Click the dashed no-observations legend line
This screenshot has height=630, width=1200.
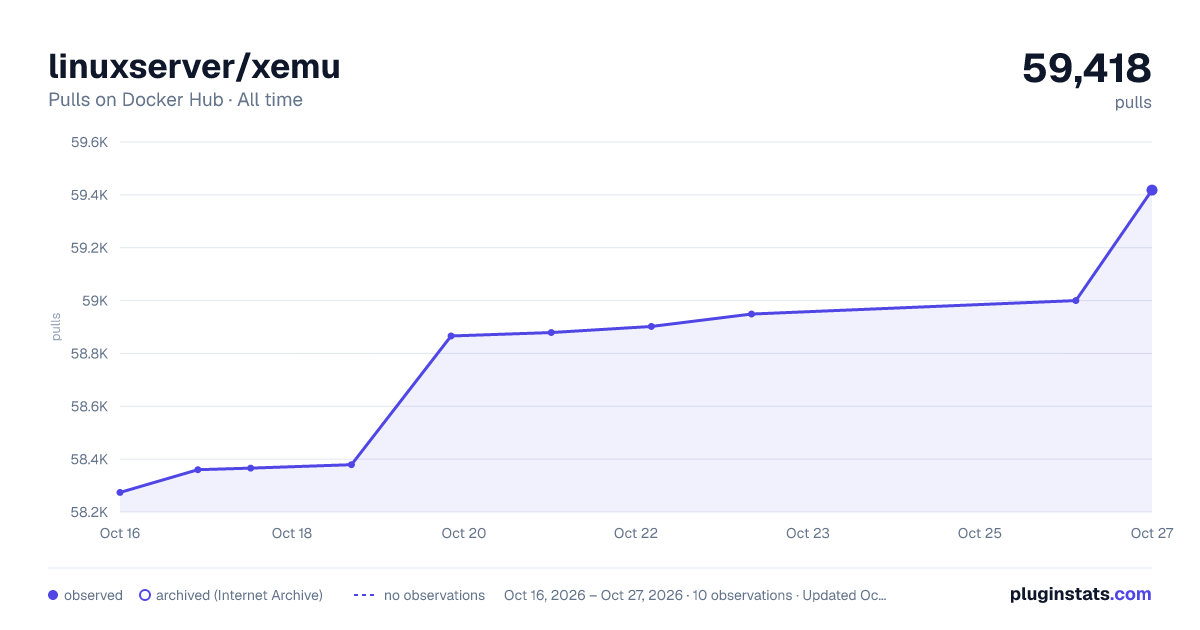[x=364, y=595]
